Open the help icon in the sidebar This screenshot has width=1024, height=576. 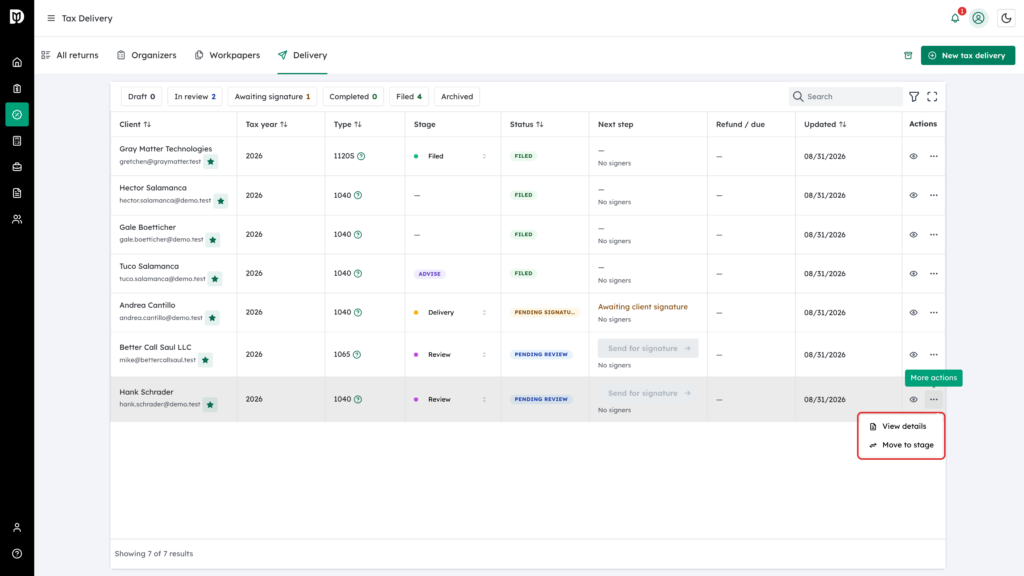tap(17, 554)
